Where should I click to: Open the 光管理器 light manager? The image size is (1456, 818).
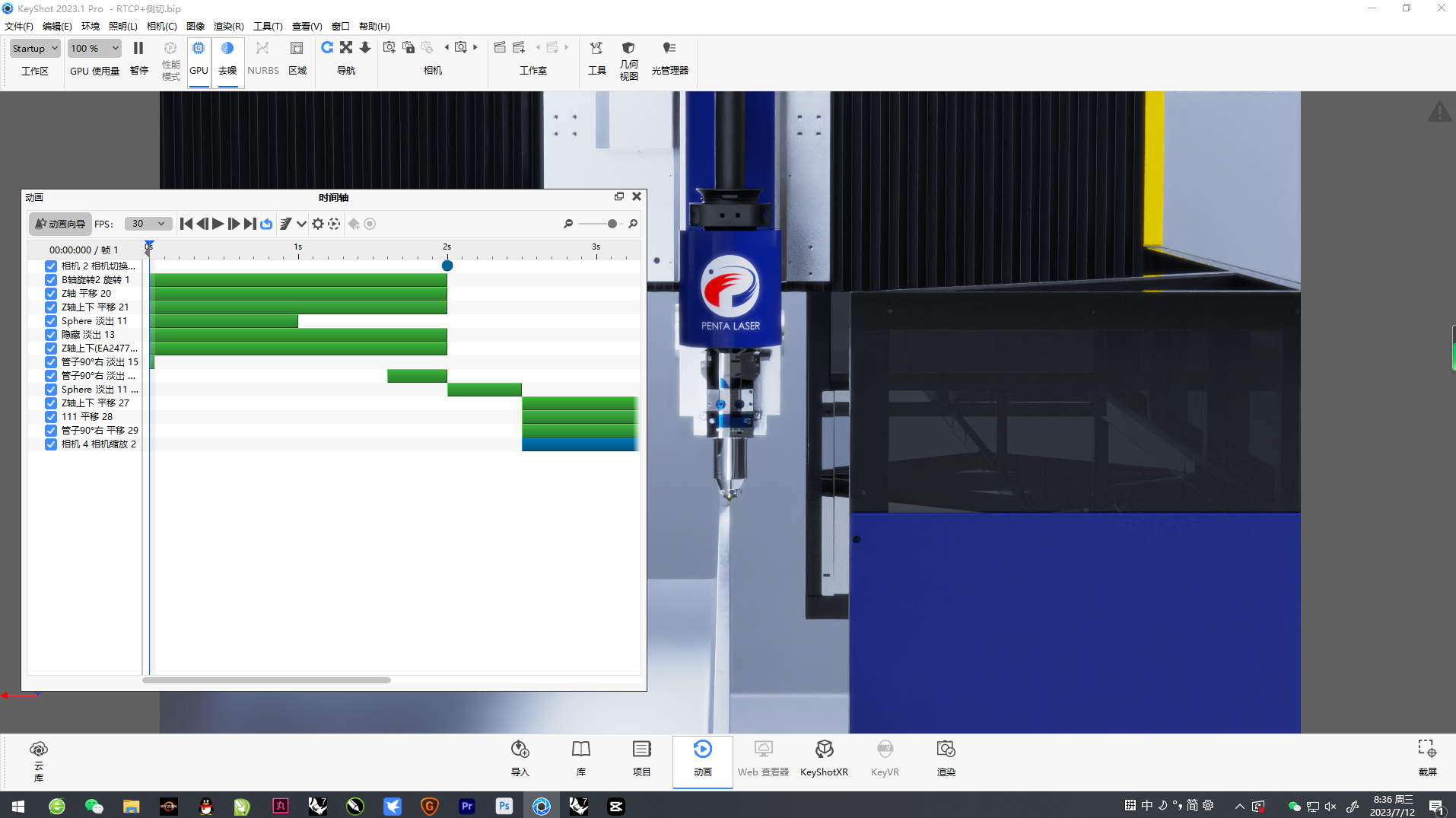point(669,59)
